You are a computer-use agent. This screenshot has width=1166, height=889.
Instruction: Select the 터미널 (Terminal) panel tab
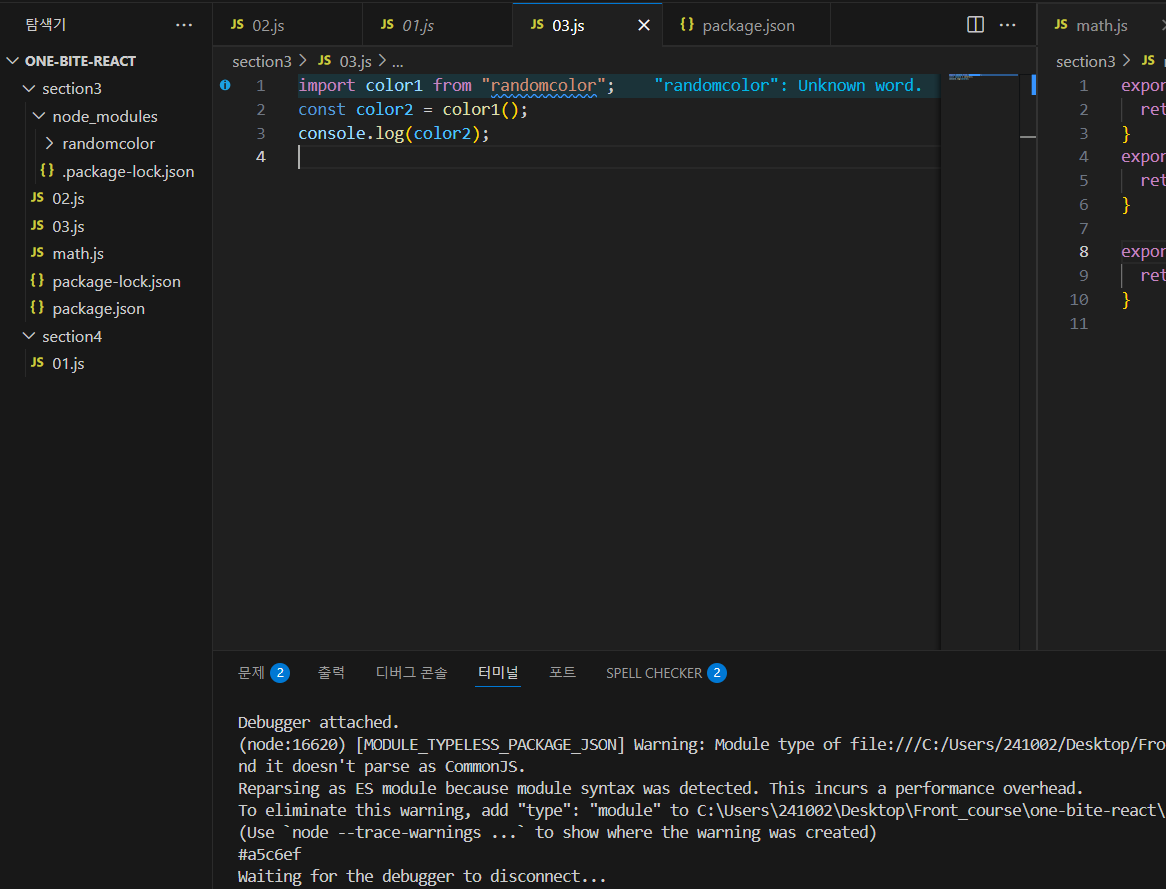click(x=497, y=673)
